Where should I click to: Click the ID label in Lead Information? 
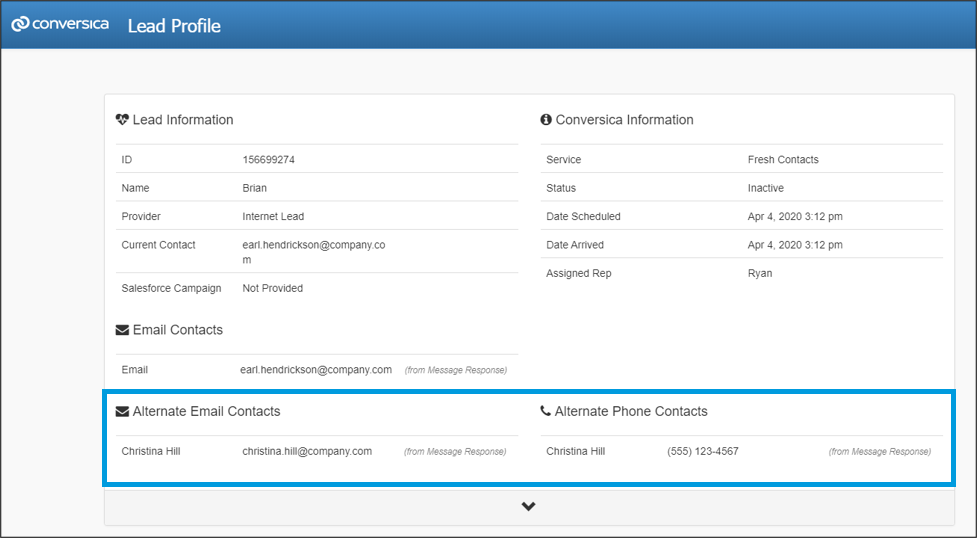(126, 160)
